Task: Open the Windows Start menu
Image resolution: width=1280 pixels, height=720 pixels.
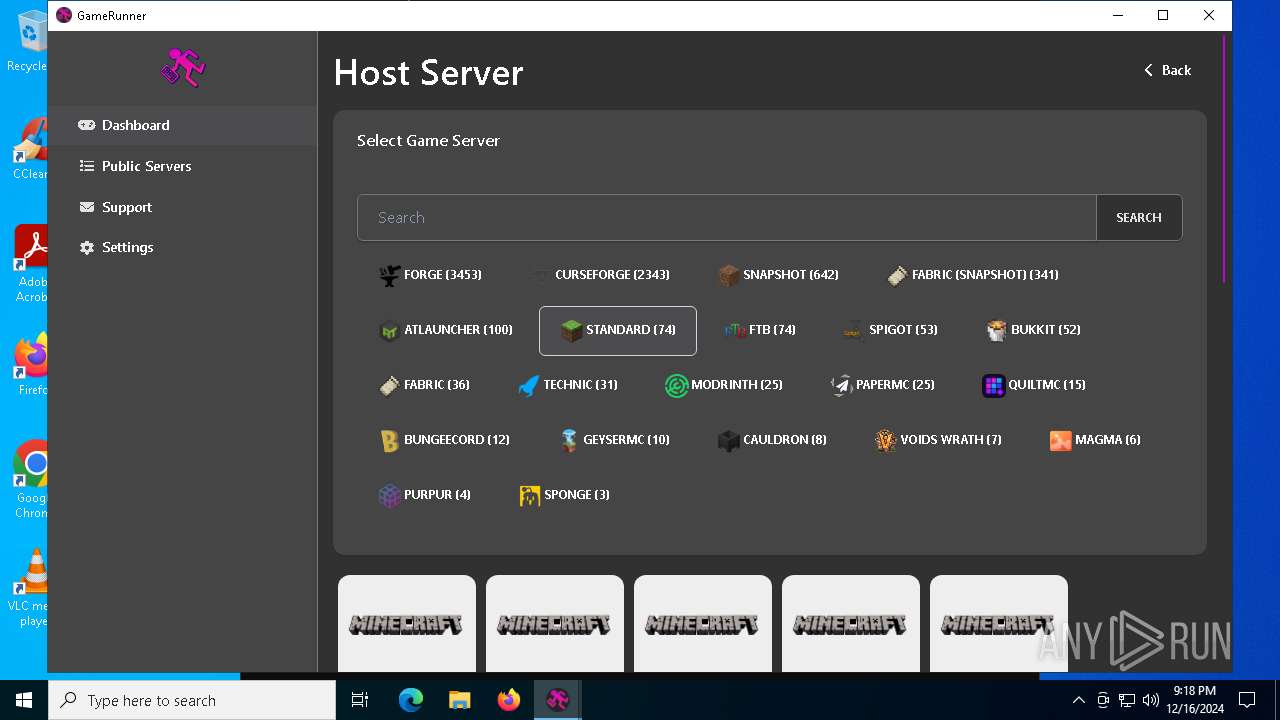Action: [24, 700]
